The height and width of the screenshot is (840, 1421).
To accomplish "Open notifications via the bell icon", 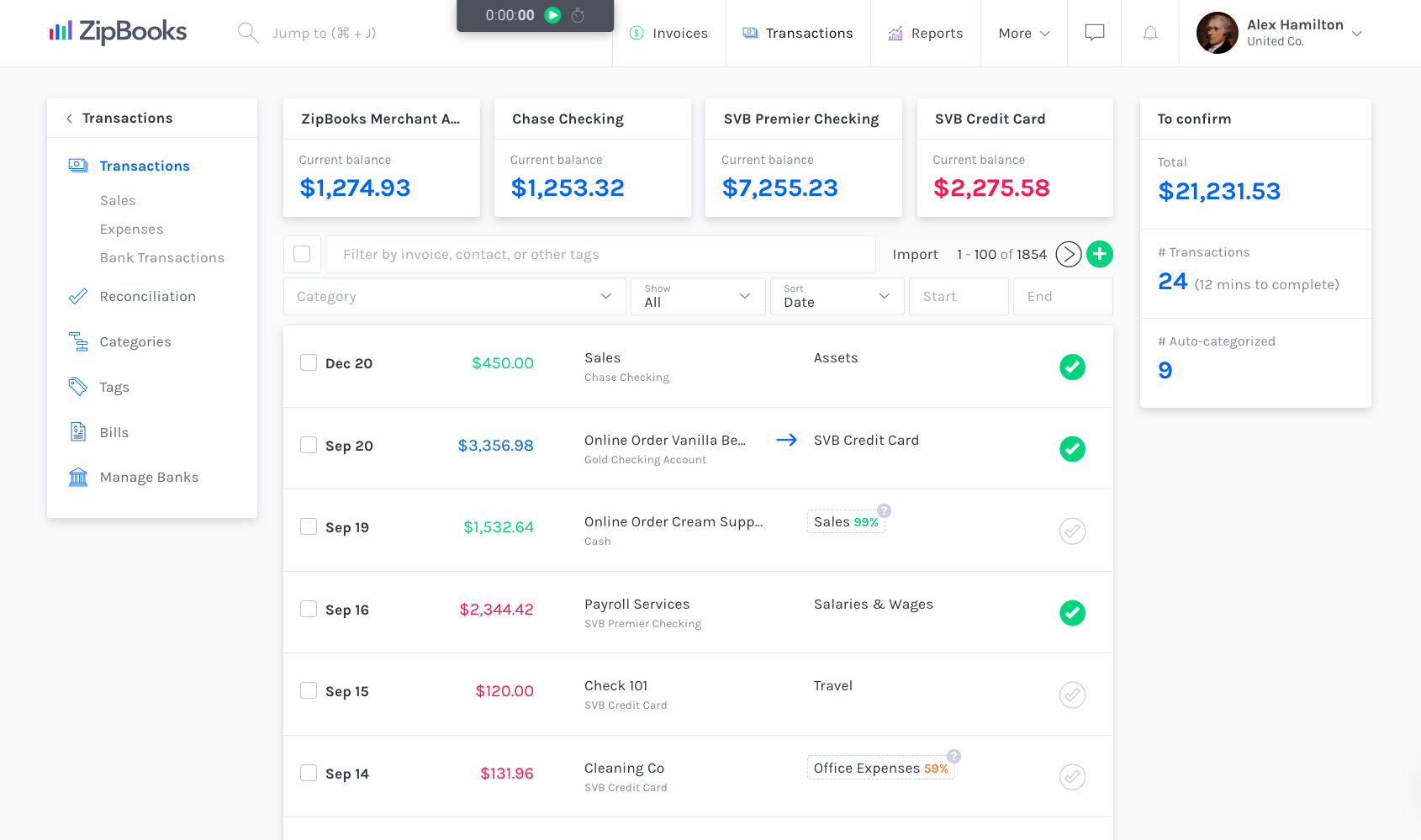I will pos(1149,33).
